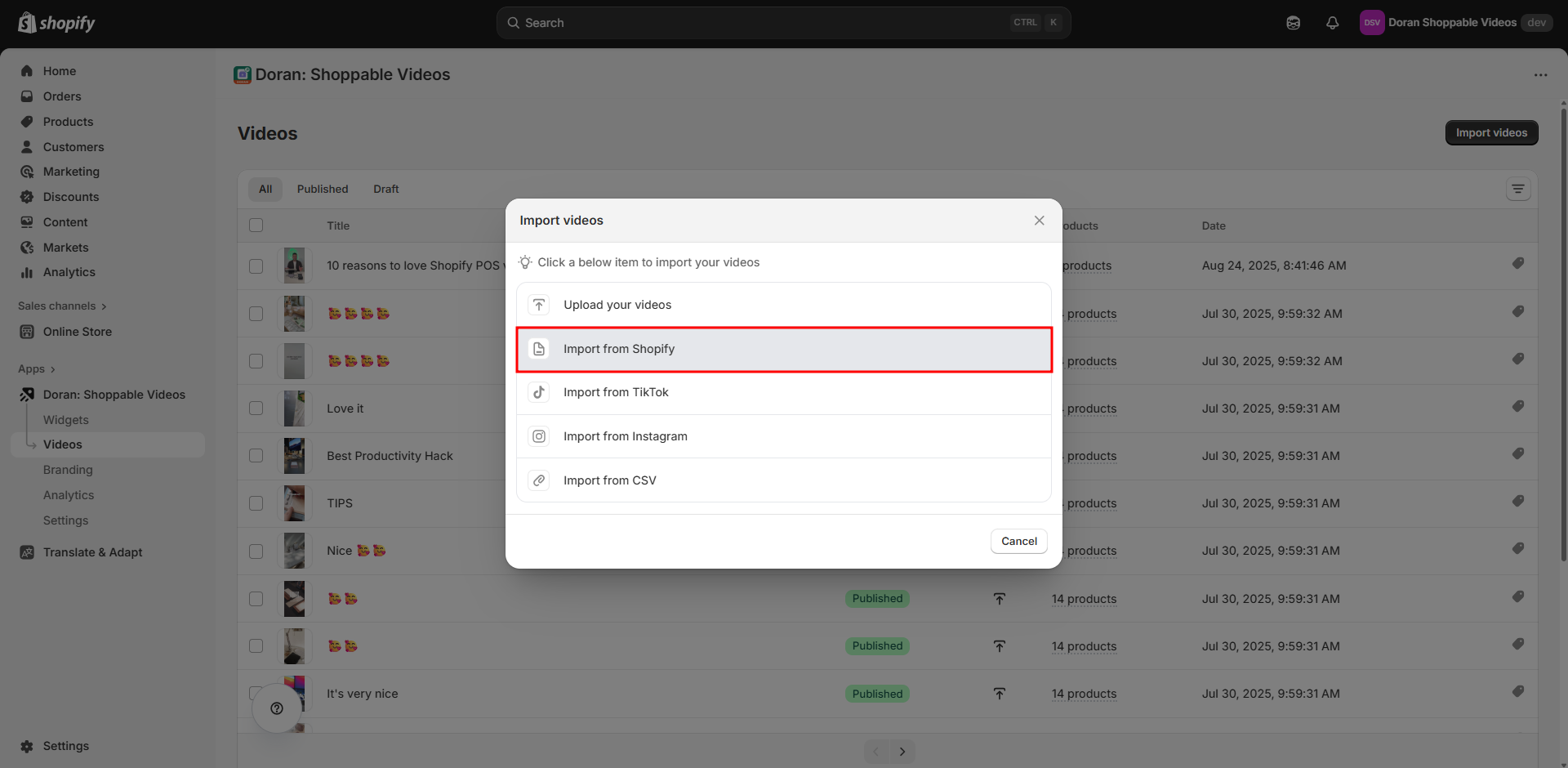Screen dimensions: 1568x768
Task: Expand Sales channels section
Action: click(62, 306)
